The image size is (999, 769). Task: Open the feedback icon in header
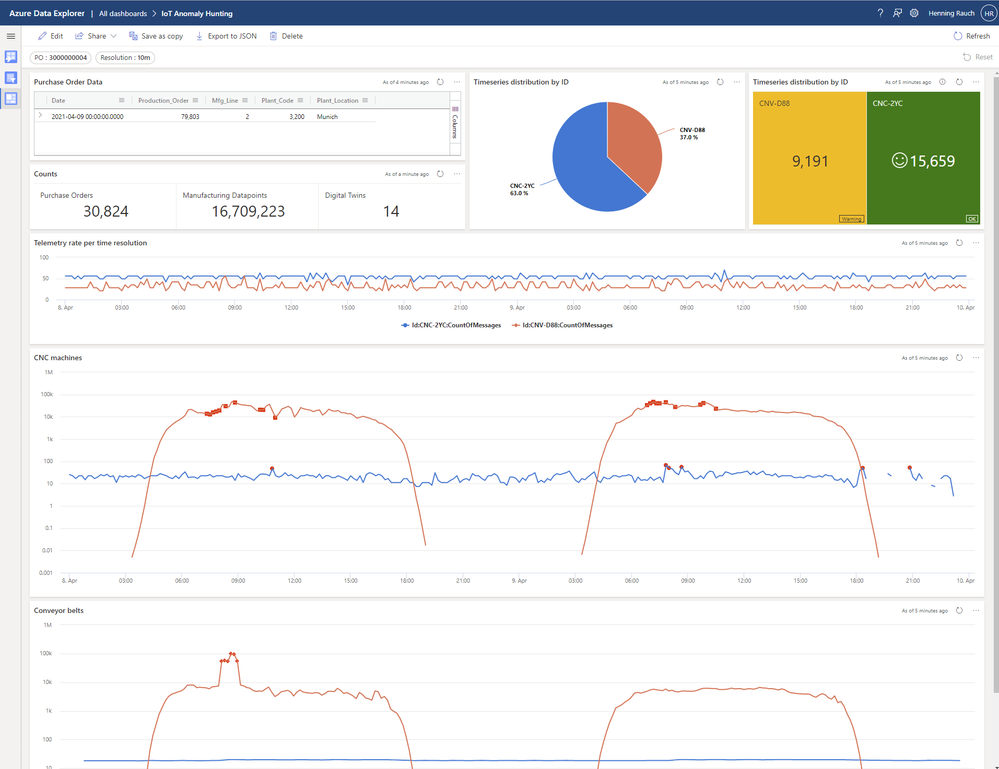tap(897, 13)
